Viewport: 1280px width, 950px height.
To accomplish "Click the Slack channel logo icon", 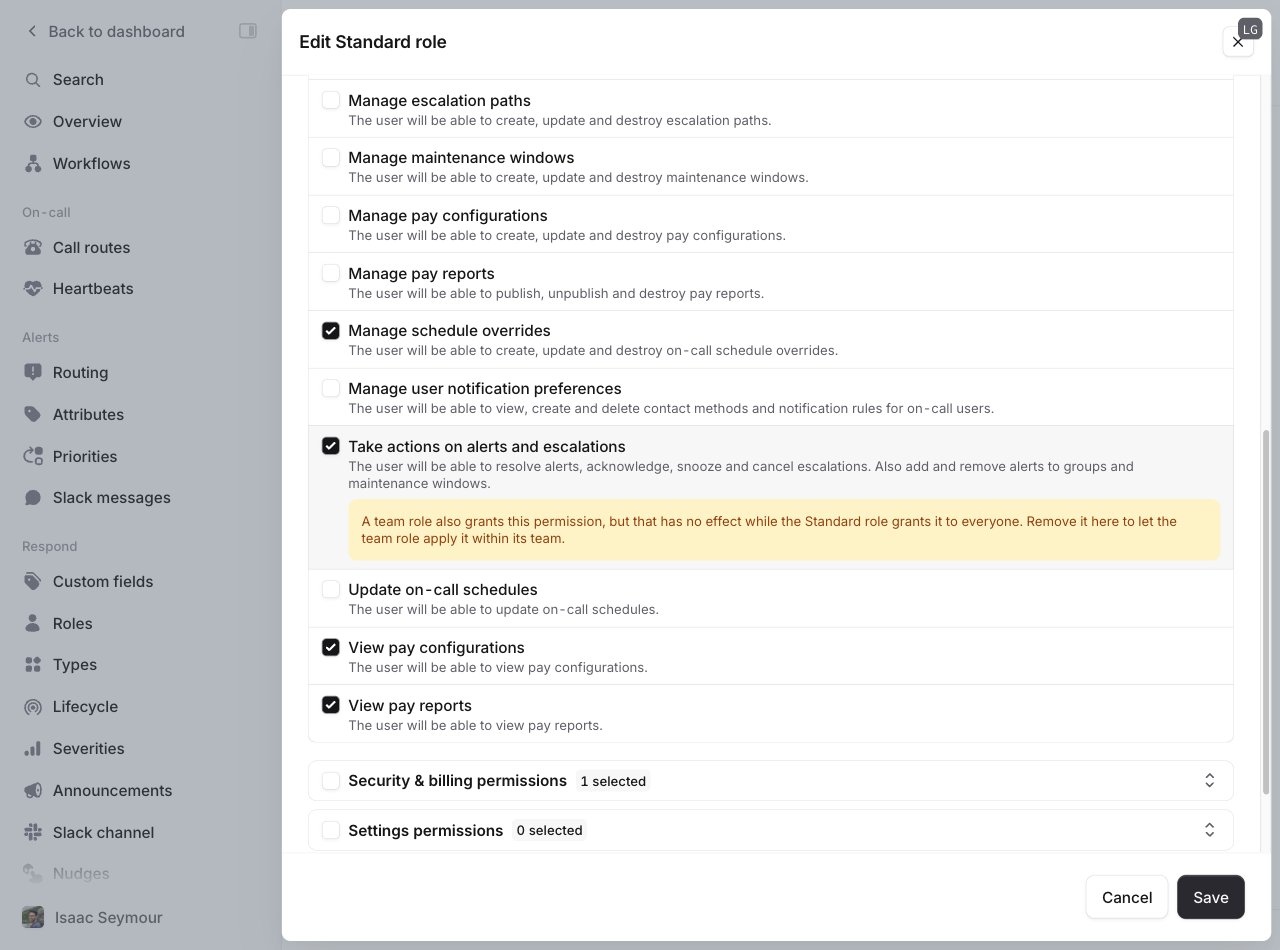I will coord(33,833).
